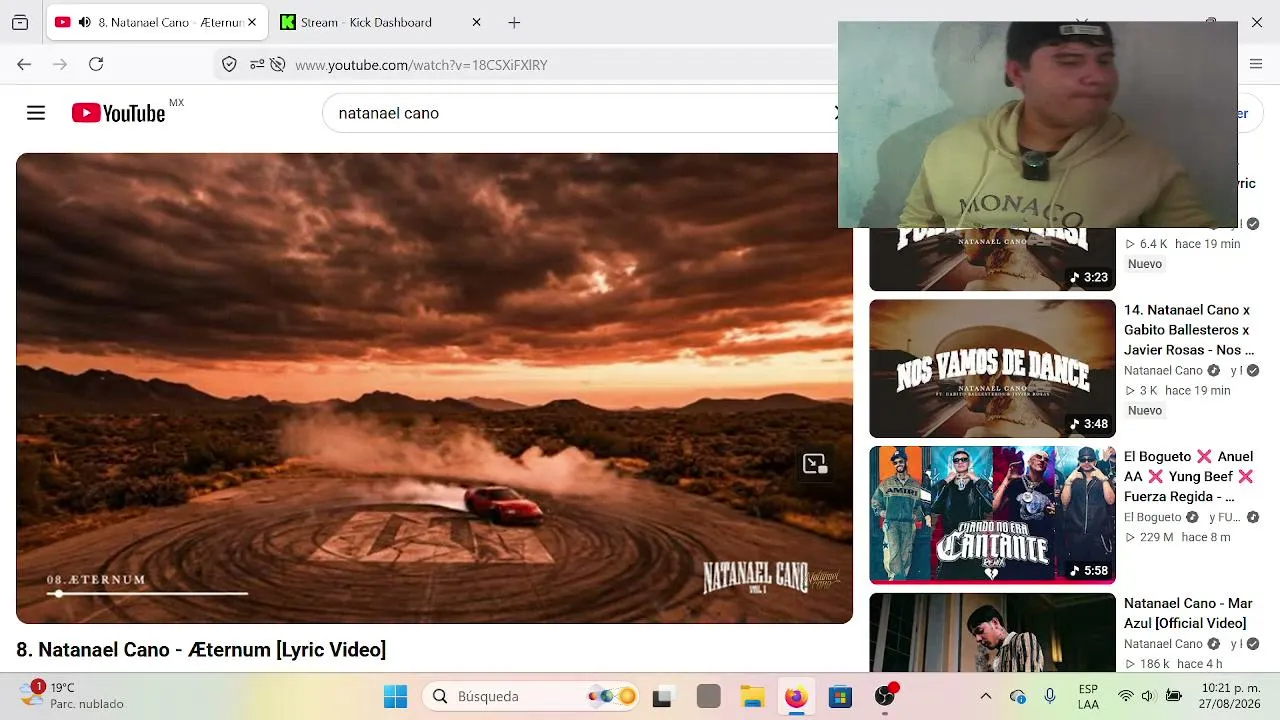Open the volume speaker tray icon
Image resolution: width=1280 pixels, height=720 pixels.
coord(1148,696)
